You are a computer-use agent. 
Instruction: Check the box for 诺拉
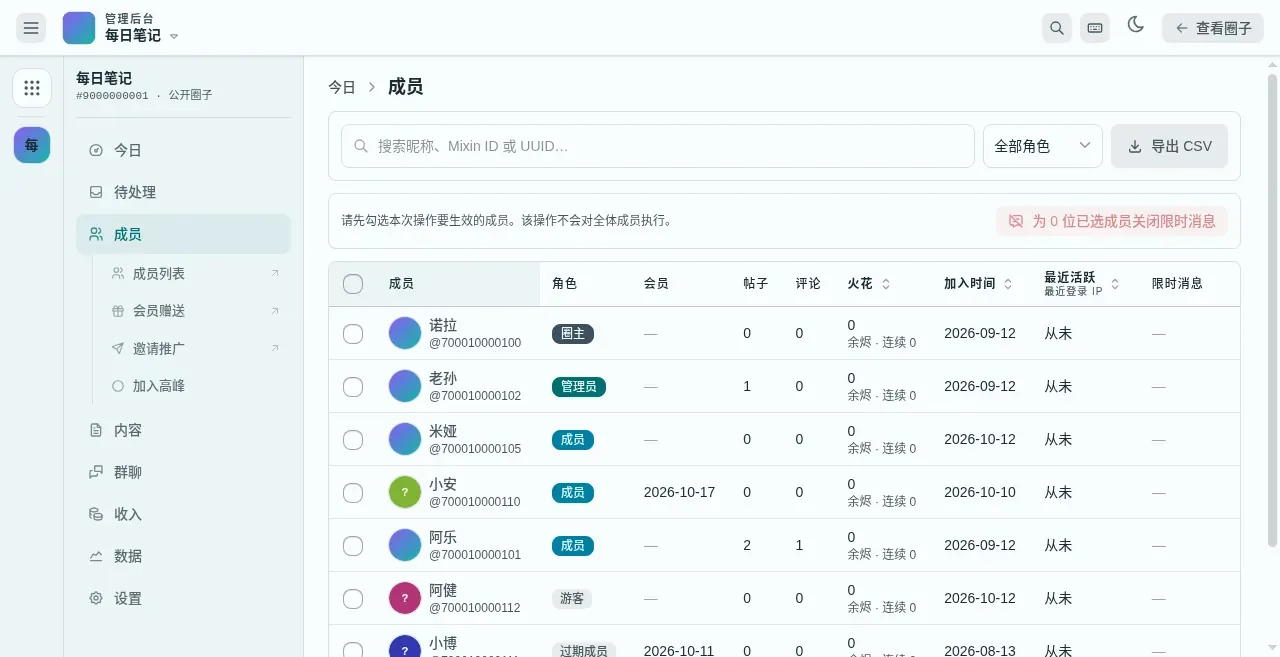click(353, 334)
